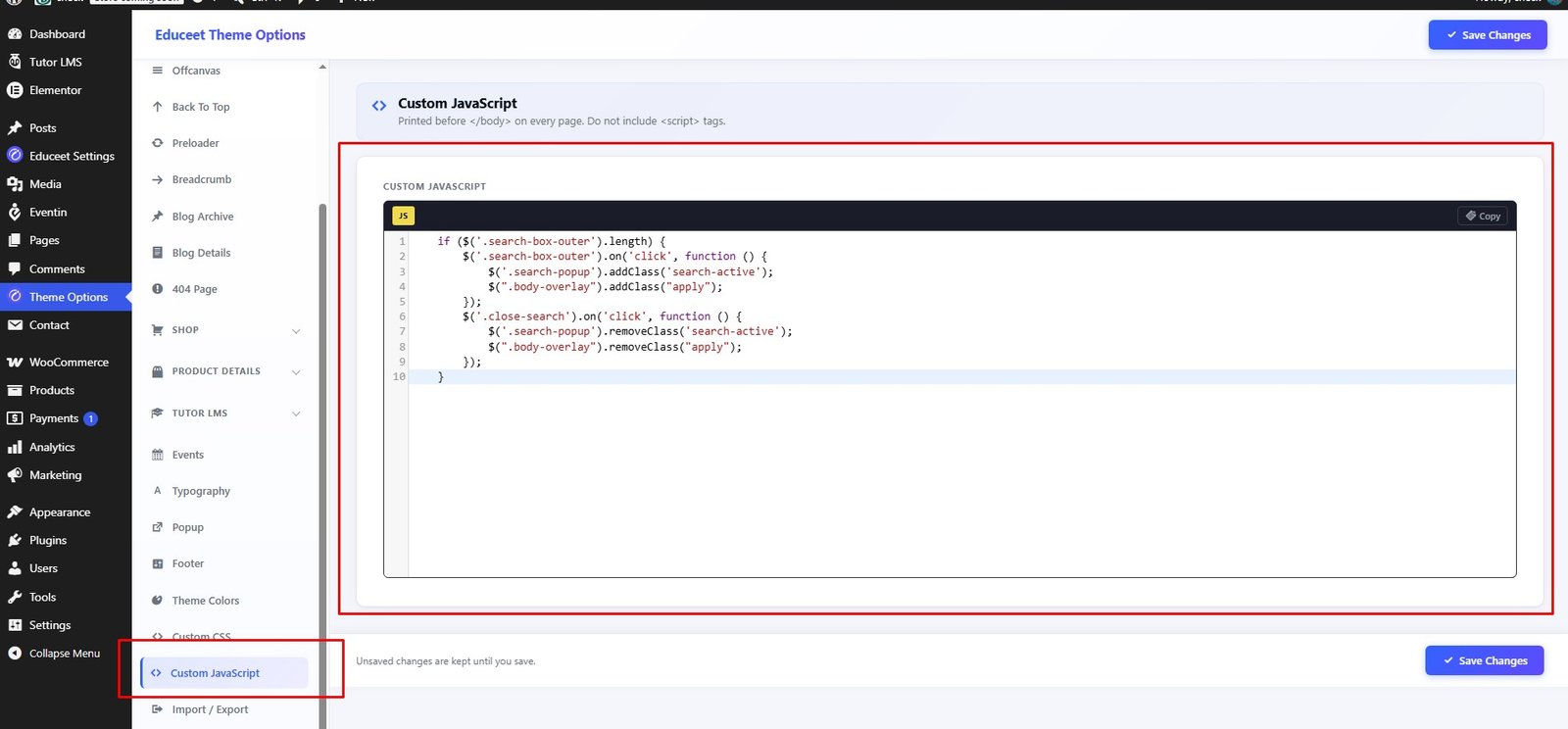This screenshot has height=729, width=1568.
Task: Click the WooCommerce icon
Action: pos(15,363)
